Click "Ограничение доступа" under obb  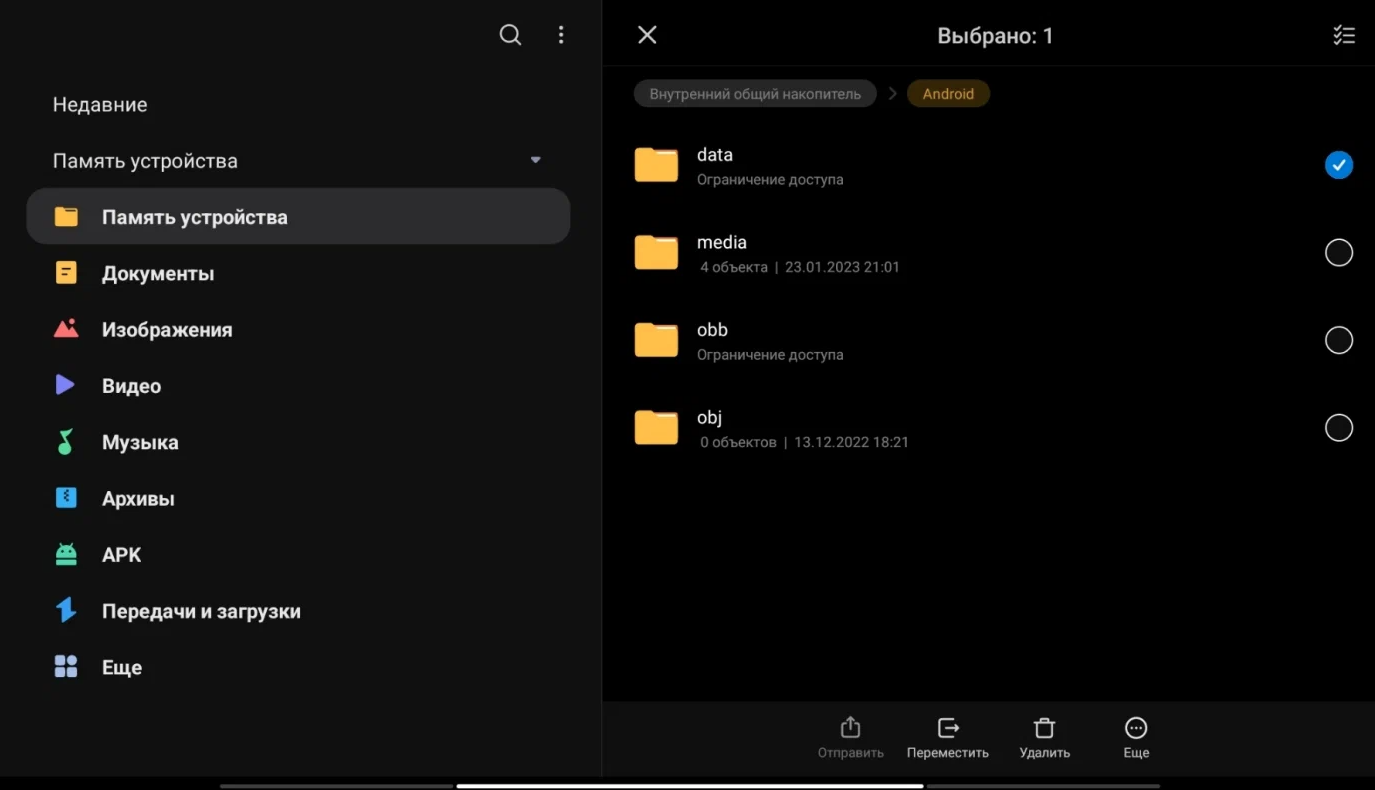(x=770, y=355)
